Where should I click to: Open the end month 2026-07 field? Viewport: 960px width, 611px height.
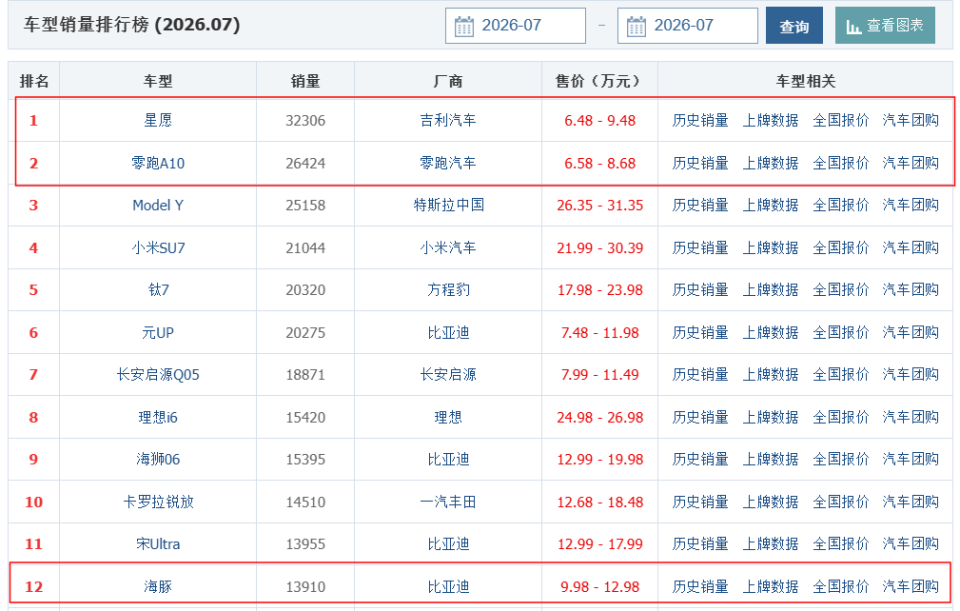(688, 26)
